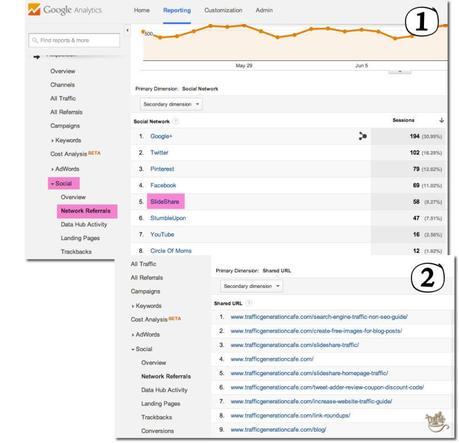Open the lower Secondary dimension dropdown
Image resolution: width=459 pixels, height=443 pixels.
[251, 286]
